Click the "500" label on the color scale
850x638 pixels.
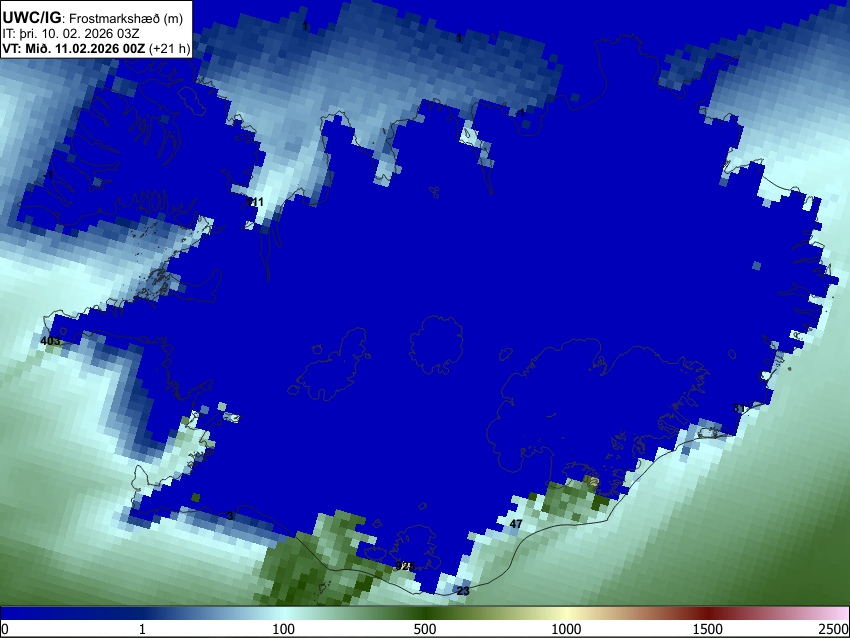[424, 629]
